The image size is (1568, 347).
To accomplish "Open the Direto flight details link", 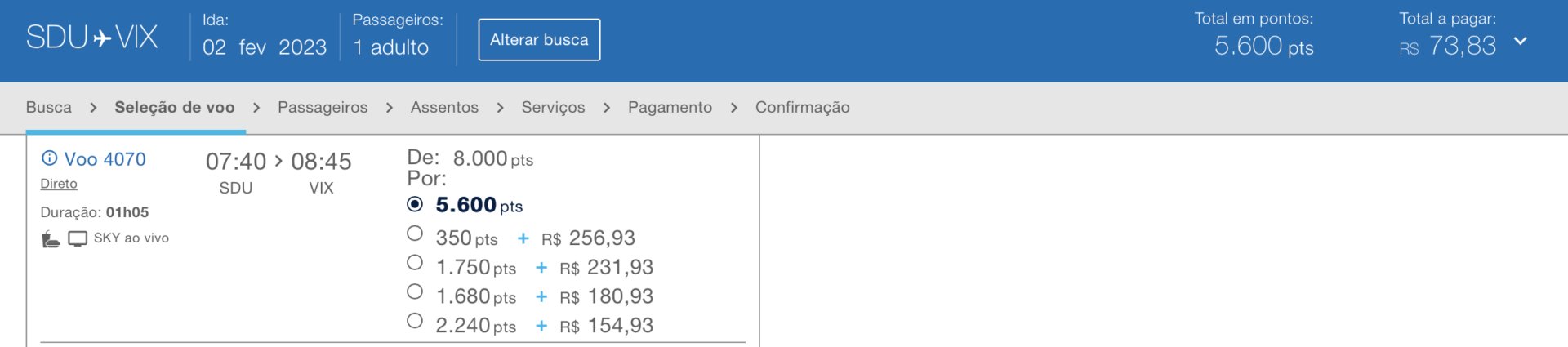I will click(59, 184).
